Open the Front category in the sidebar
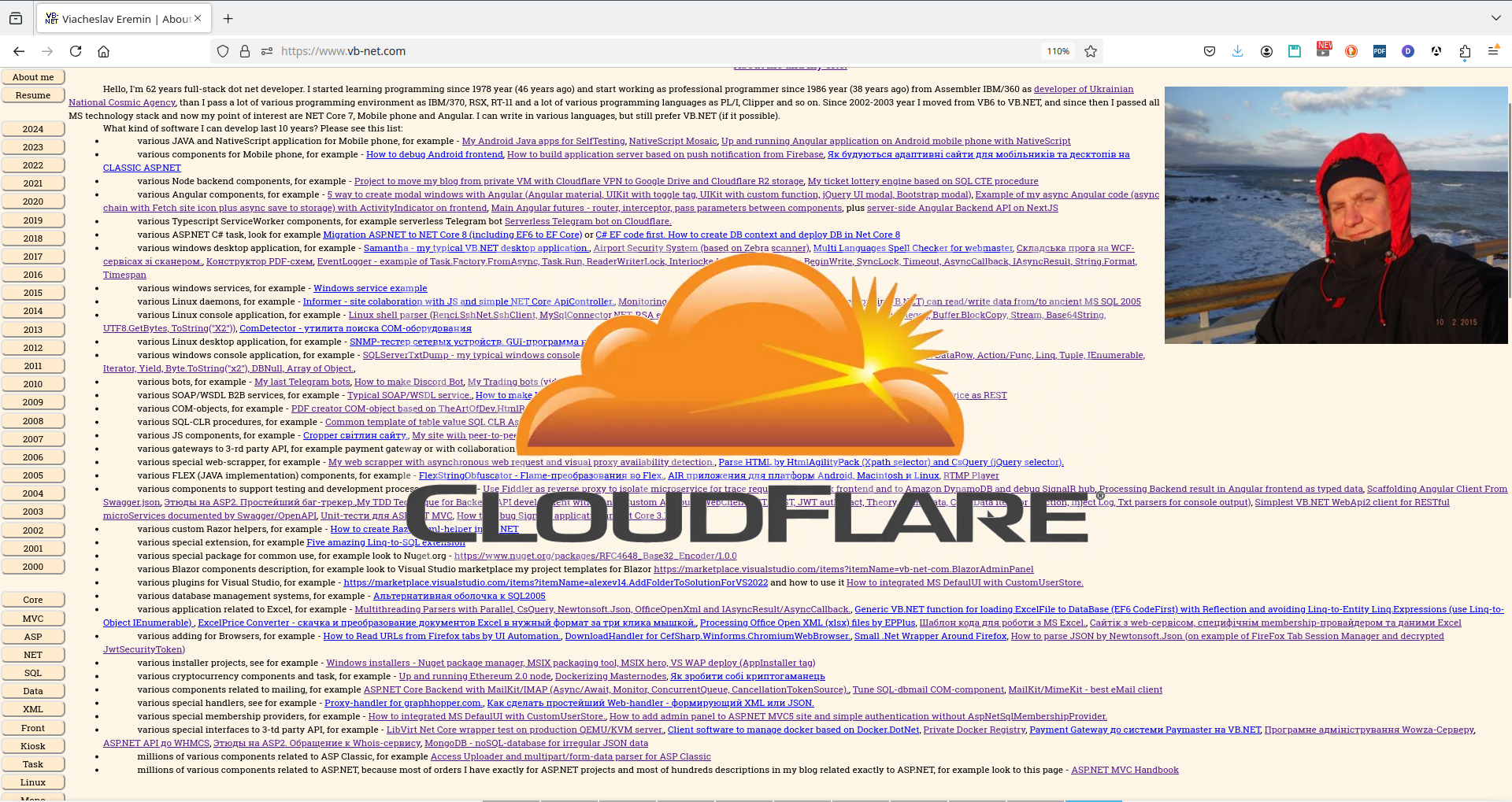This screenshot has width=1512, height=802. (x=33, y=728)
